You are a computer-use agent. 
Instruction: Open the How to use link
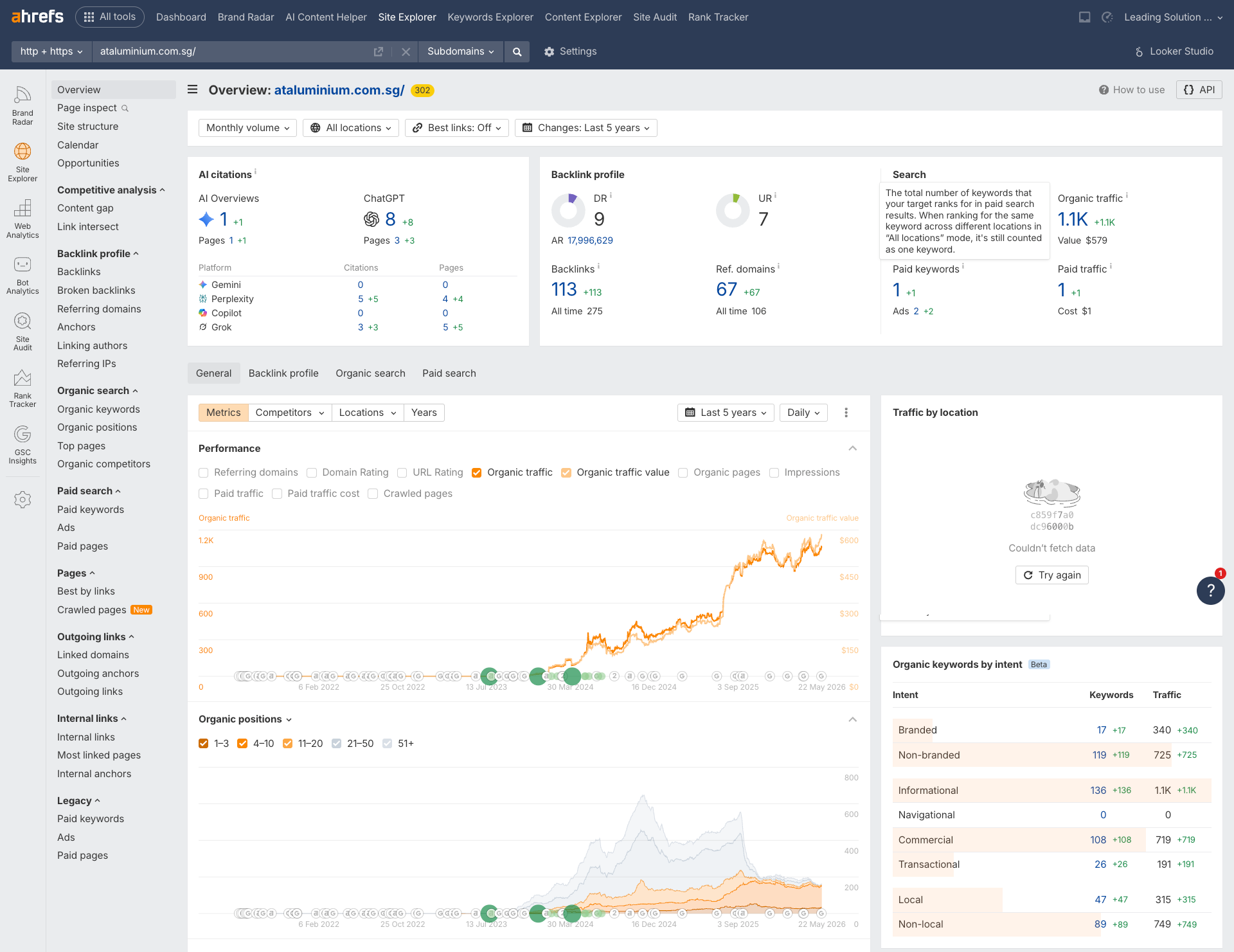pos(1132,90)
